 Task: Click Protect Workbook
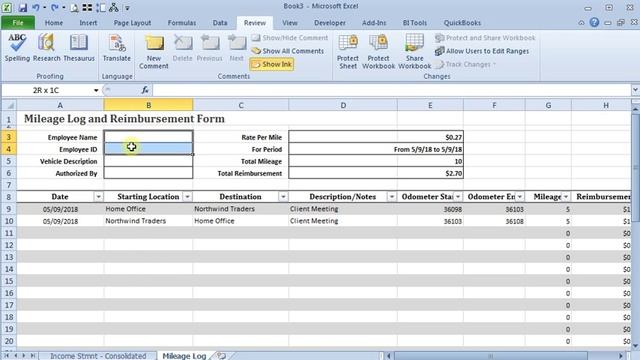click(378, 52)
